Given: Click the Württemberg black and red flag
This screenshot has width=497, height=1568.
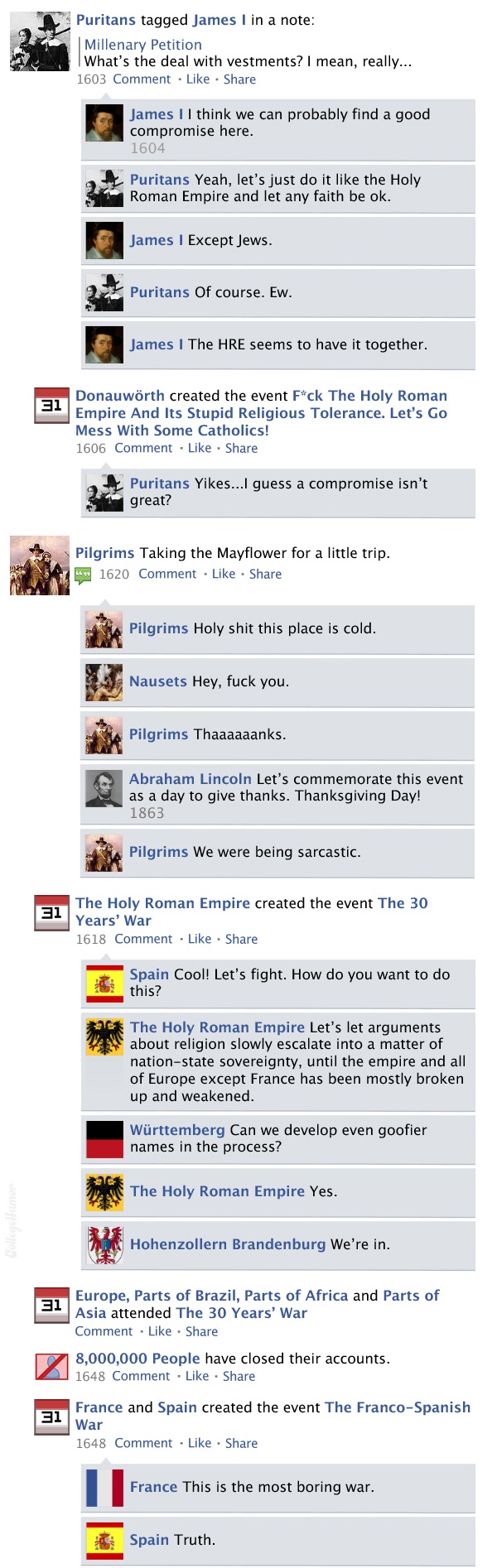Looking at the screenshot, I should point(105,1138).
